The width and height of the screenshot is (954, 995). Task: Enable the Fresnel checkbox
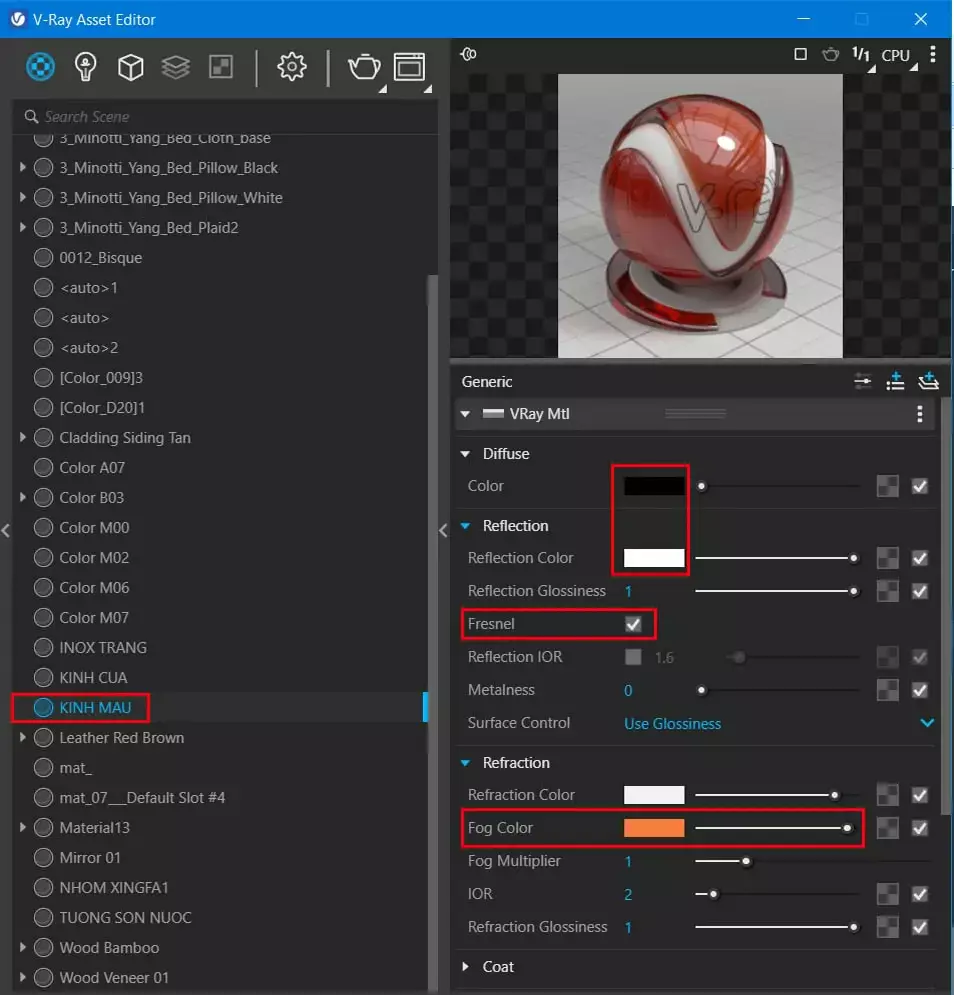coord(632,624)
